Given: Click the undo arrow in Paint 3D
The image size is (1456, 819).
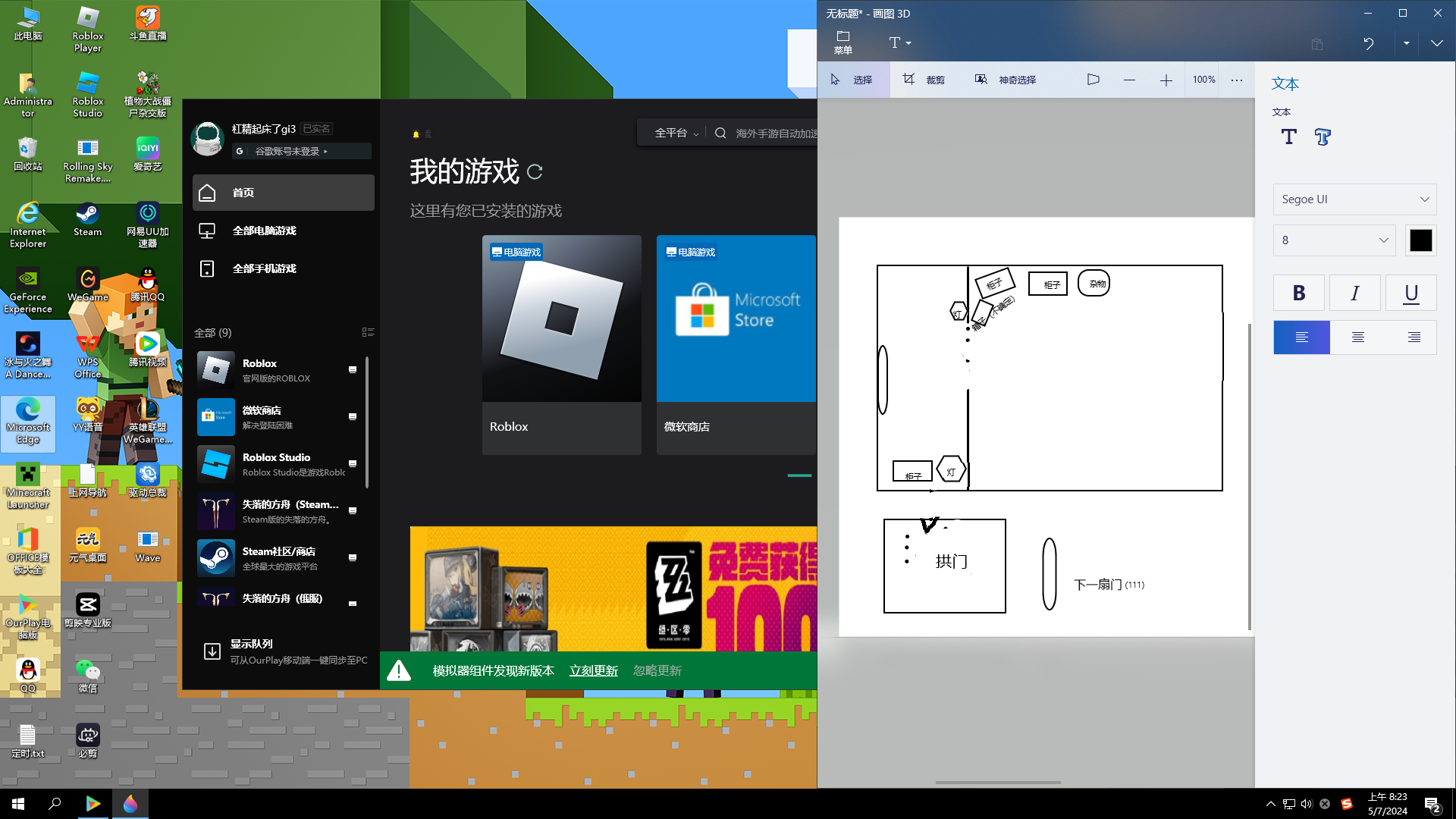Looking at the screenshot, I should (1368, 43).
